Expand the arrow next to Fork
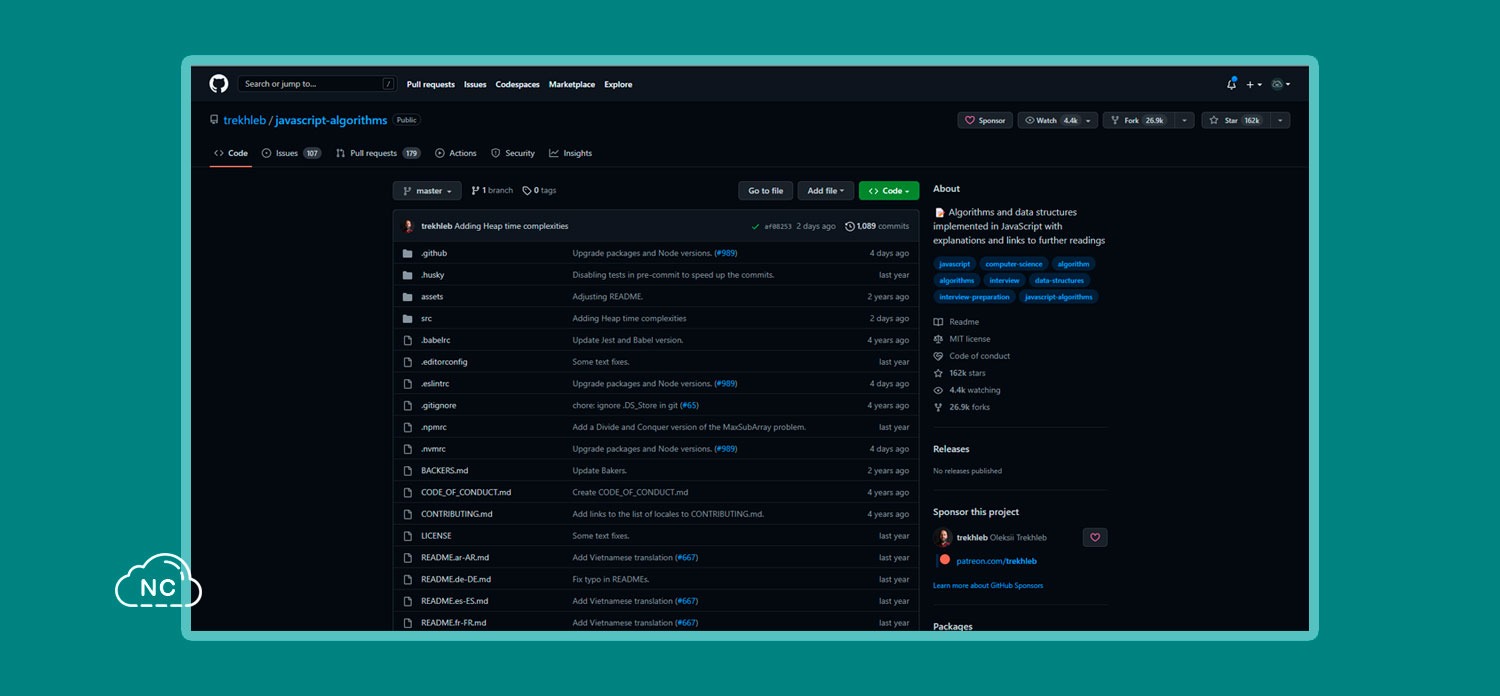This screenshot has height=696, width=1500. (1185, 120)
